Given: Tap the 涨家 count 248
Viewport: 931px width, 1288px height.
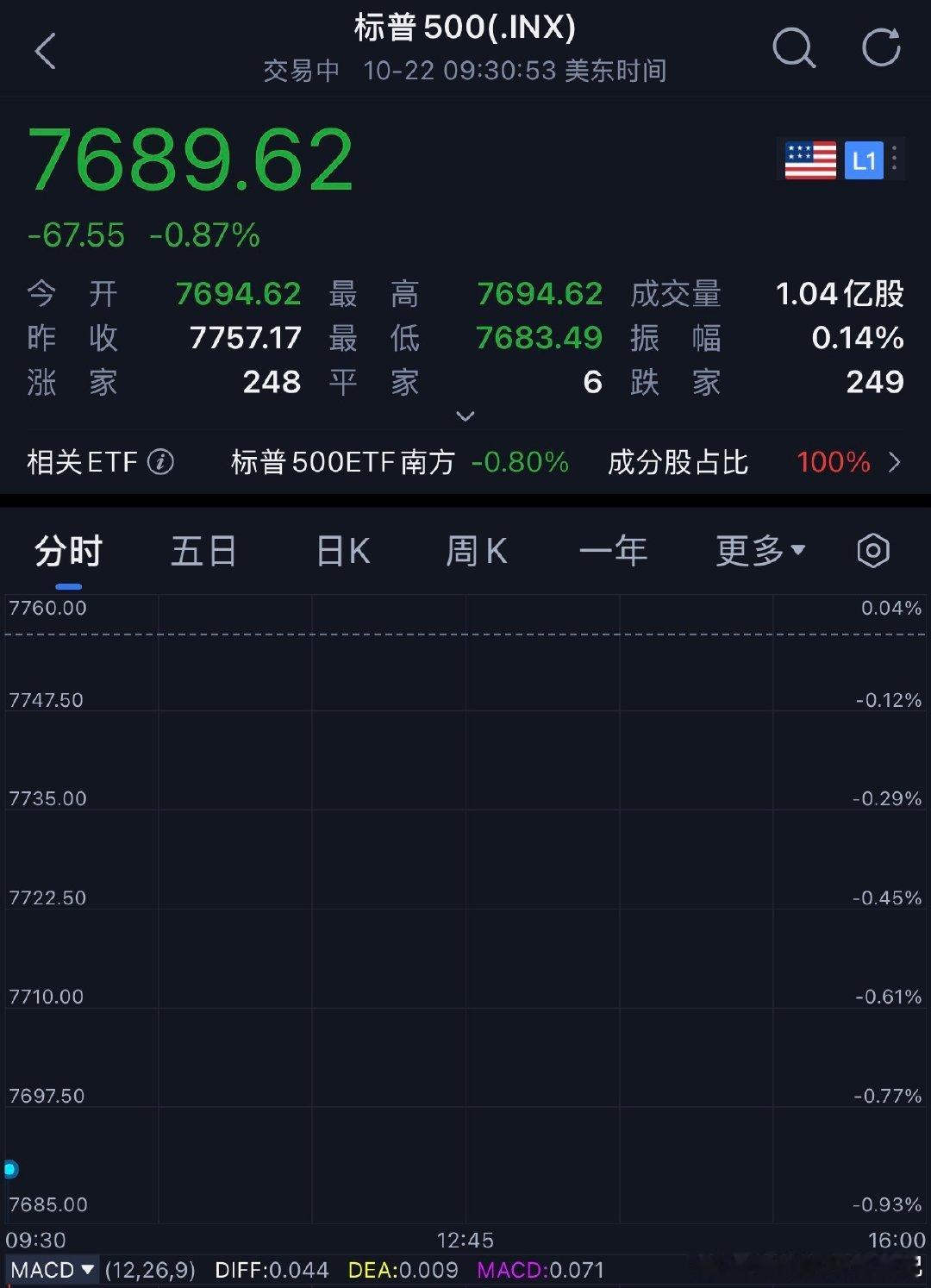Looking at the screenshot, I should point(272,382).
